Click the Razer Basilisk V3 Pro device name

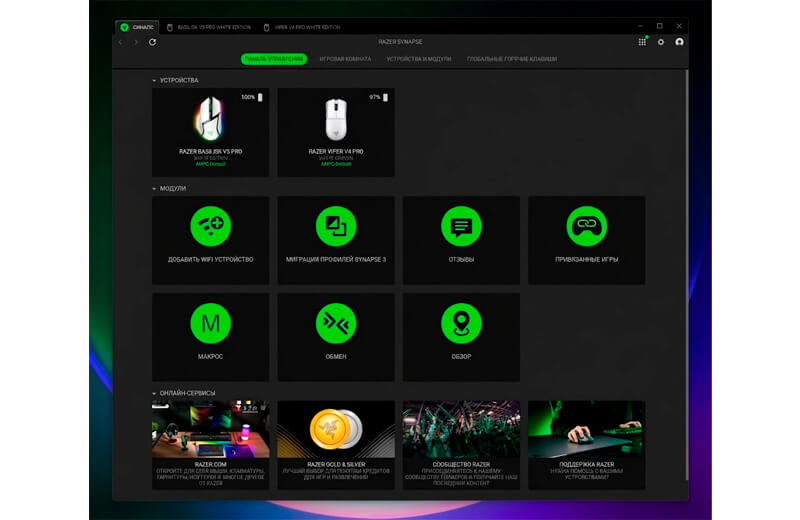click(210, 152)
